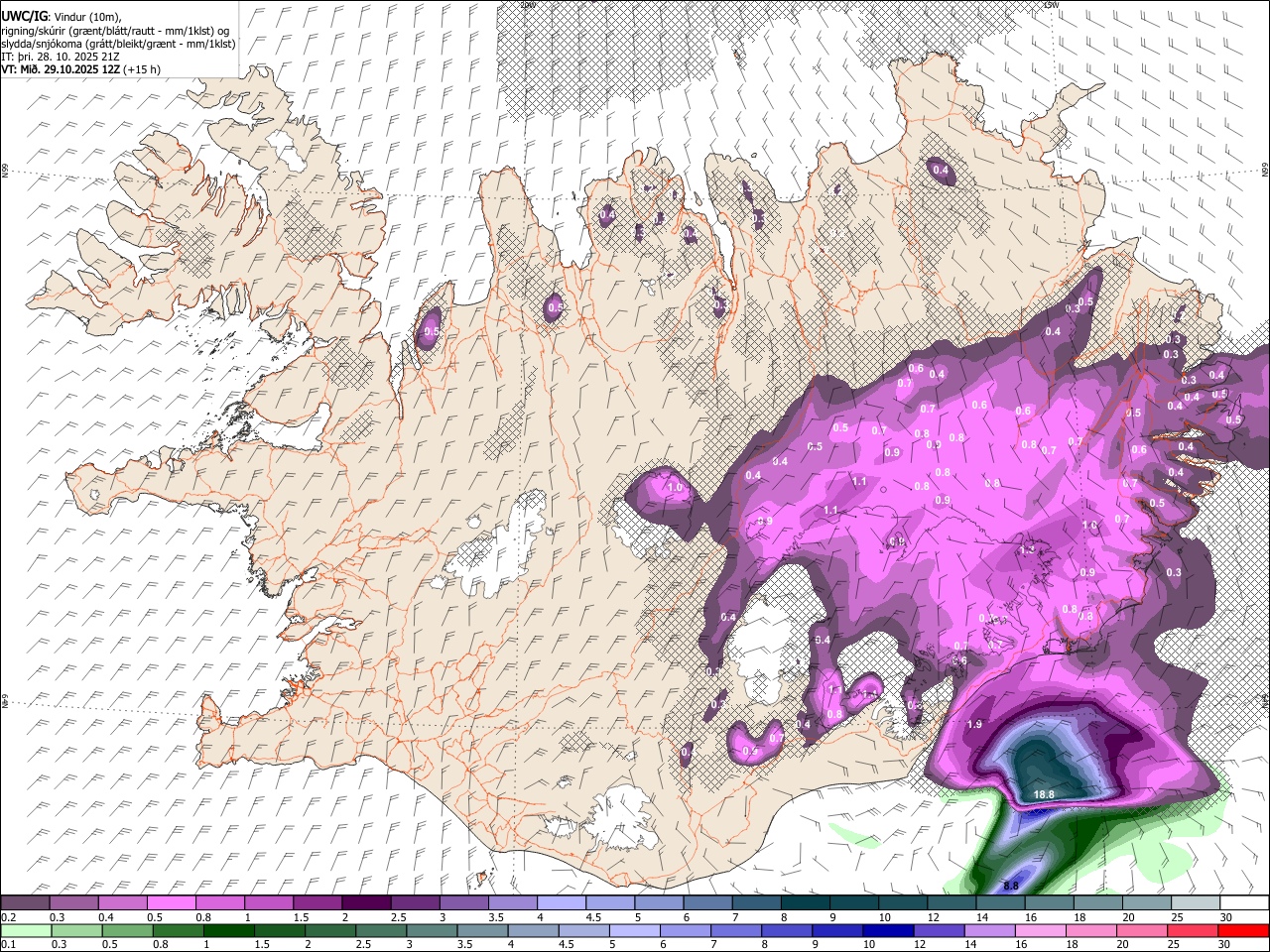Click the "0.1" label on the rain scale
Screen dimensions: 1270x952
pos(8,944)
